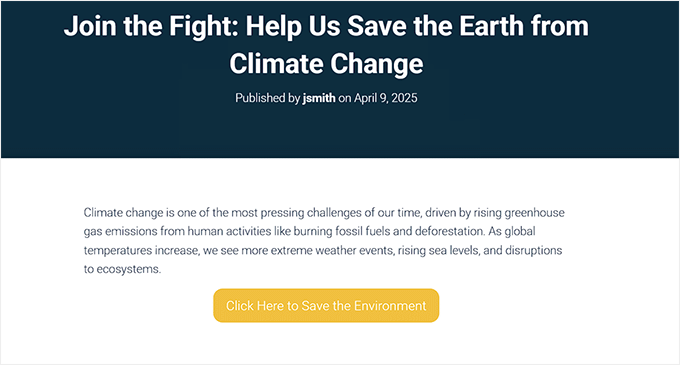The width and height of the screenshot is (680, 365).
Task: Click the word 'deforestation' in the paragraph
Action: pos(449,231)
